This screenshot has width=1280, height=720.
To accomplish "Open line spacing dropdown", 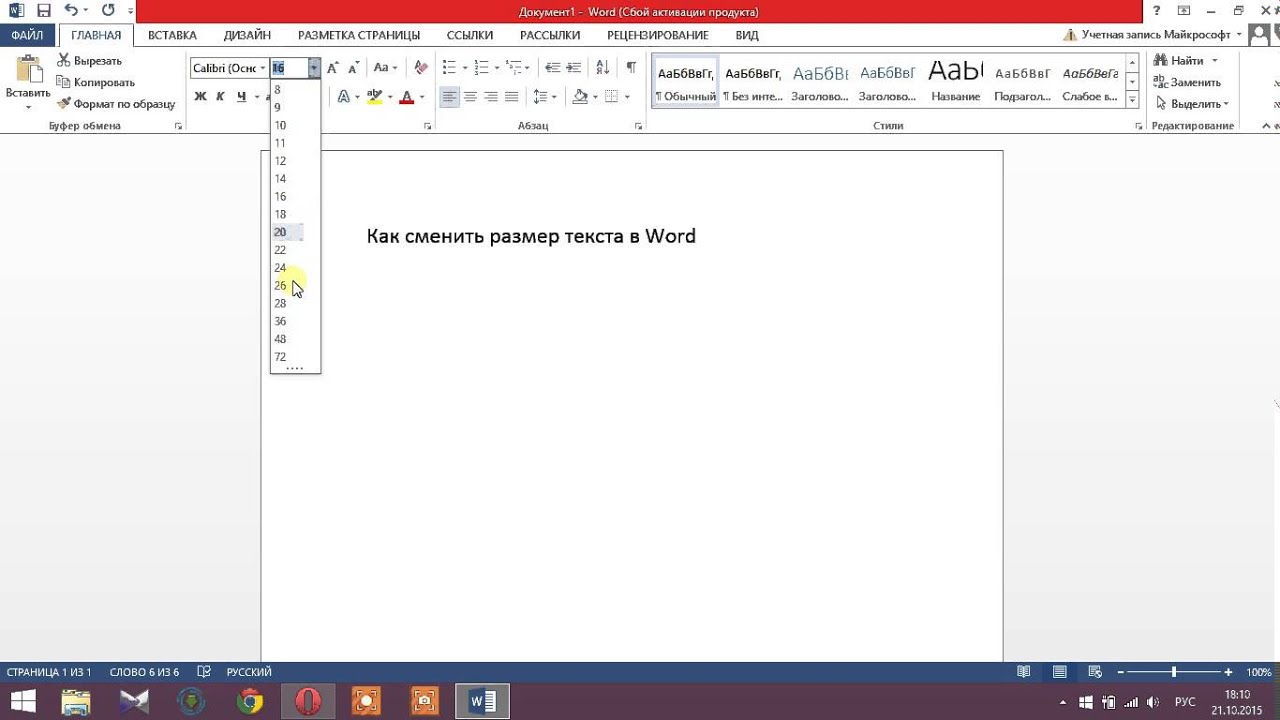I will coord(544,97).
